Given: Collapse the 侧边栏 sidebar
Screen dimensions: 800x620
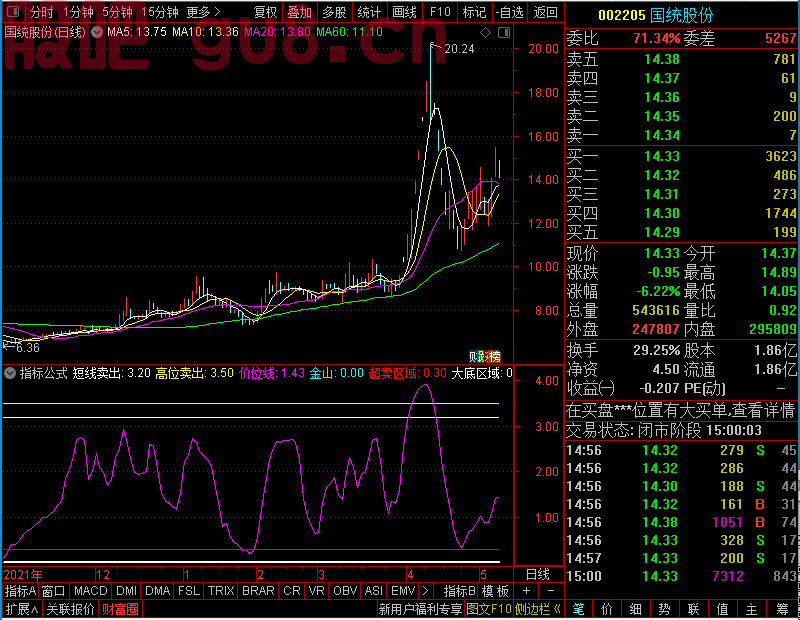Looking at the screenshot, I should coord(538,609).
